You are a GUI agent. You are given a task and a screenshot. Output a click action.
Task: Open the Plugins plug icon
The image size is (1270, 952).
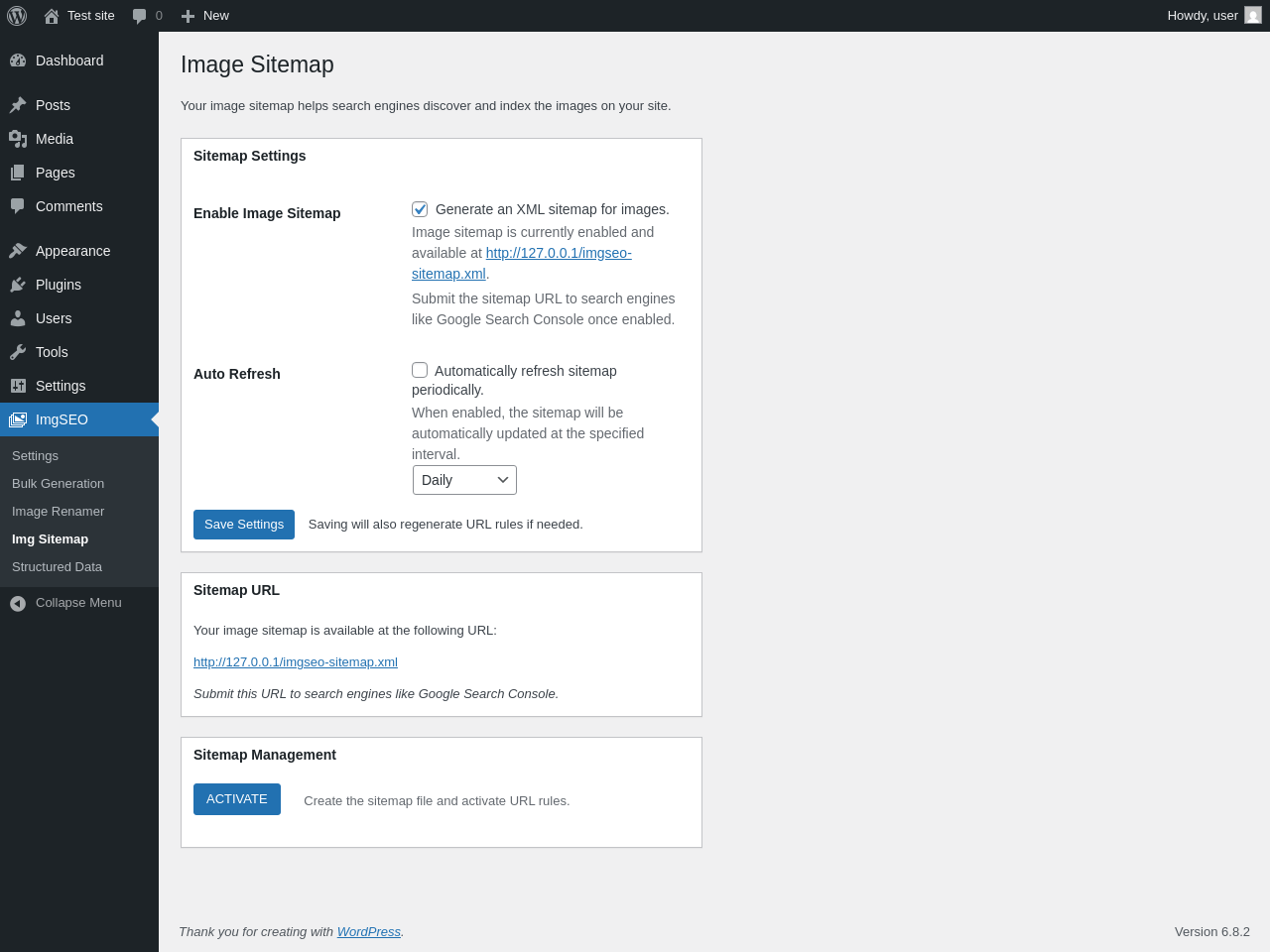point(18,285)
